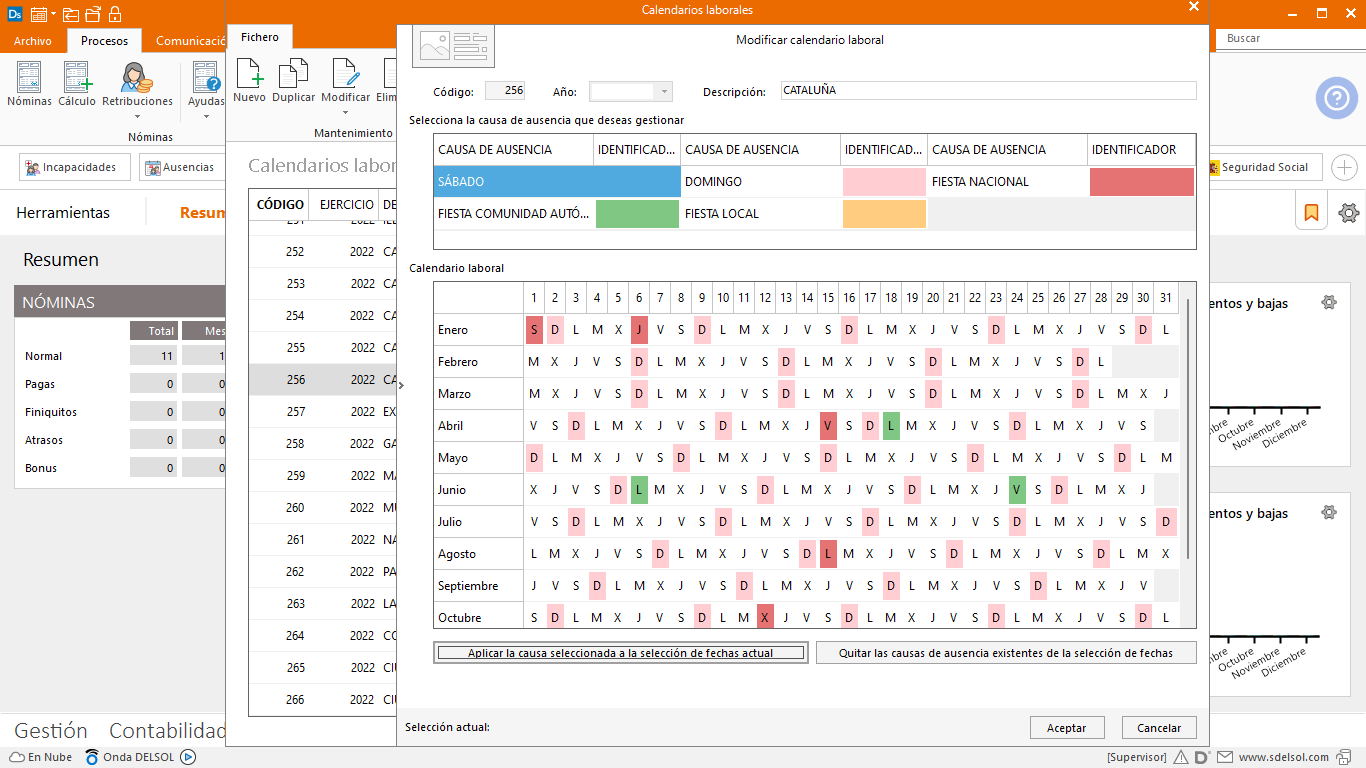Open the Cálculo tool in the ribbon
The width and height of the screenshot is (1366, 768).
click(x=77, y=80)
